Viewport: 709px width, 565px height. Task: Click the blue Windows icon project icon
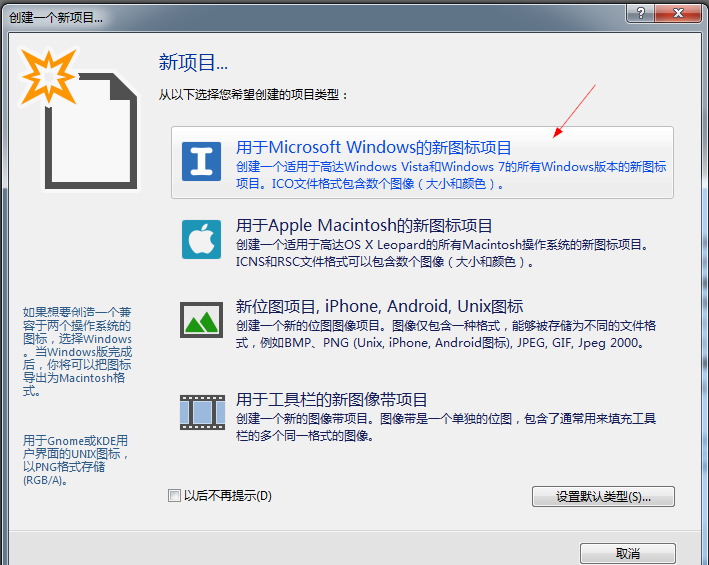(x=201, y=161)
